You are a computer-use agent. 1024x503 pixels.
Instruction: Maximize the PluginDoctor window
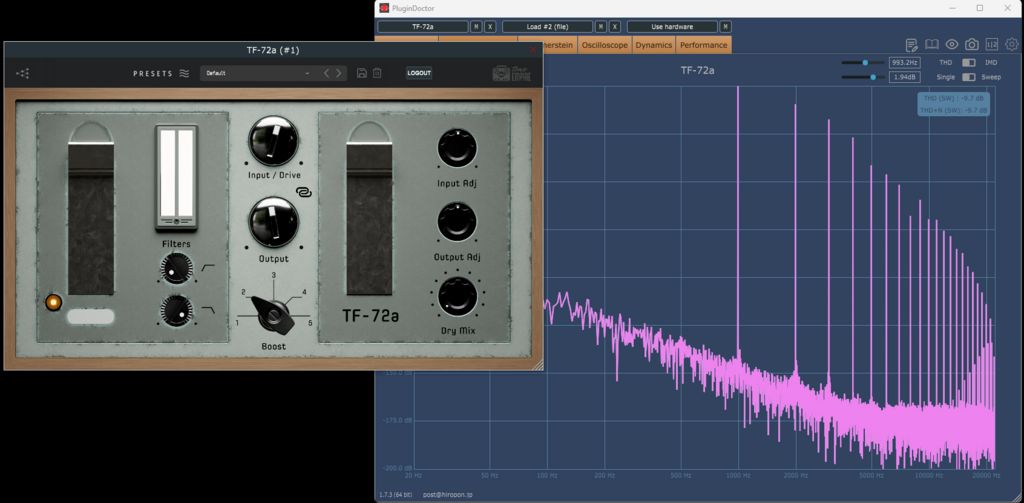[980, 8]
